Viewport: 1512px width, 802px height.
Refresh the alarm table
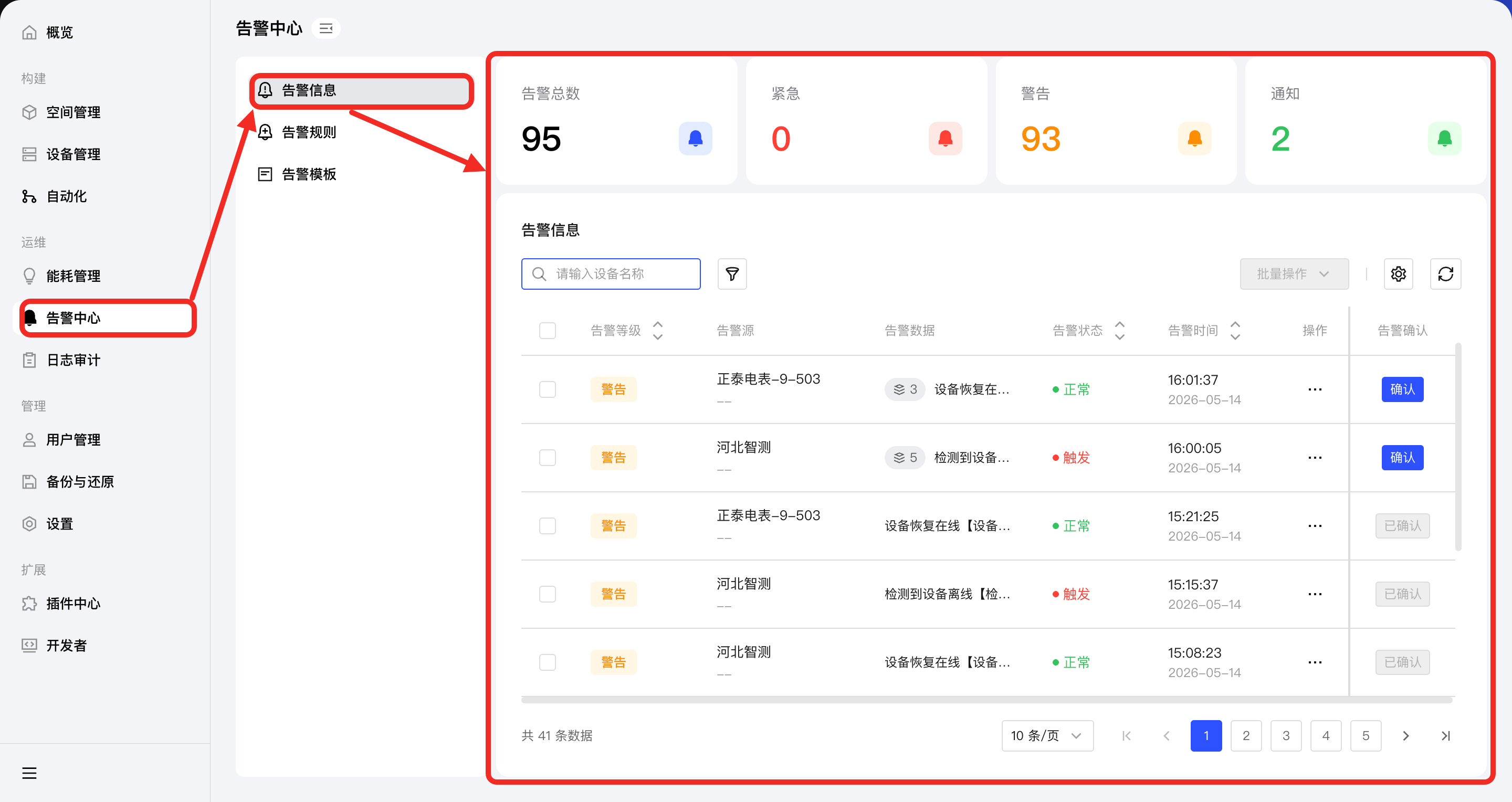coord(1445,274)
